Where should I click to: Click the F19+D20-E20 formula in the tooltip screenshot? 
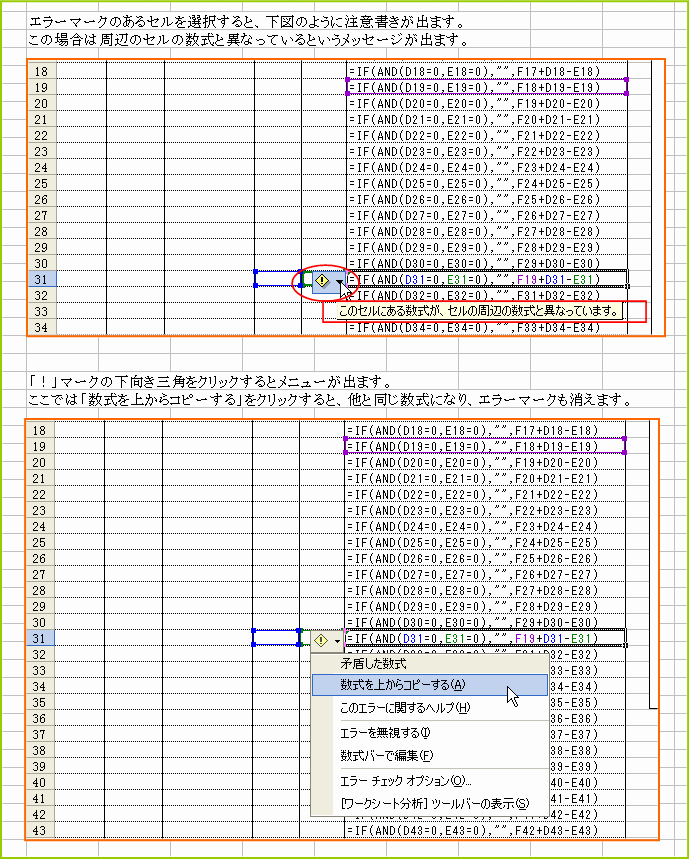point(487,104)
